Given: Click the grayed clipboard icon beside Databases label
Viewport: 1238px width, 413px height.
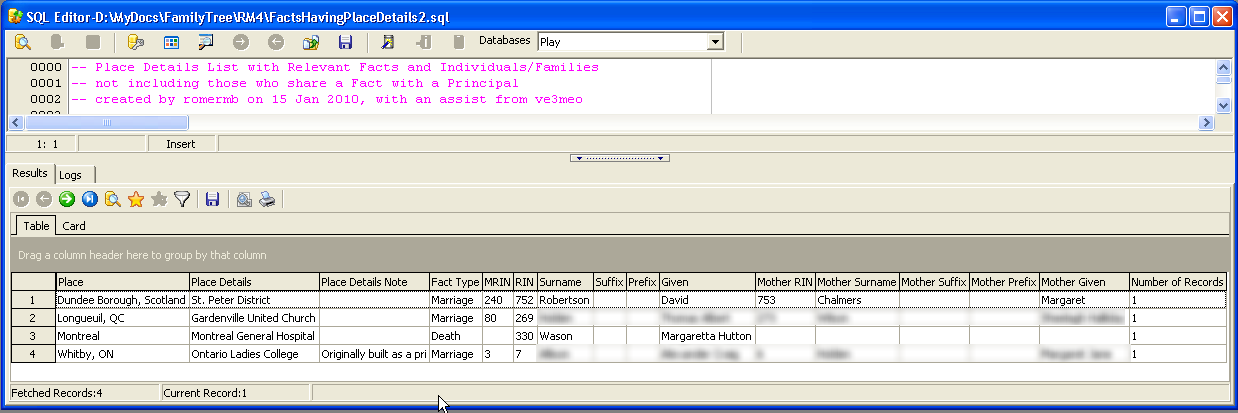Looking at the screenshot, I should [x=459, y=42].
